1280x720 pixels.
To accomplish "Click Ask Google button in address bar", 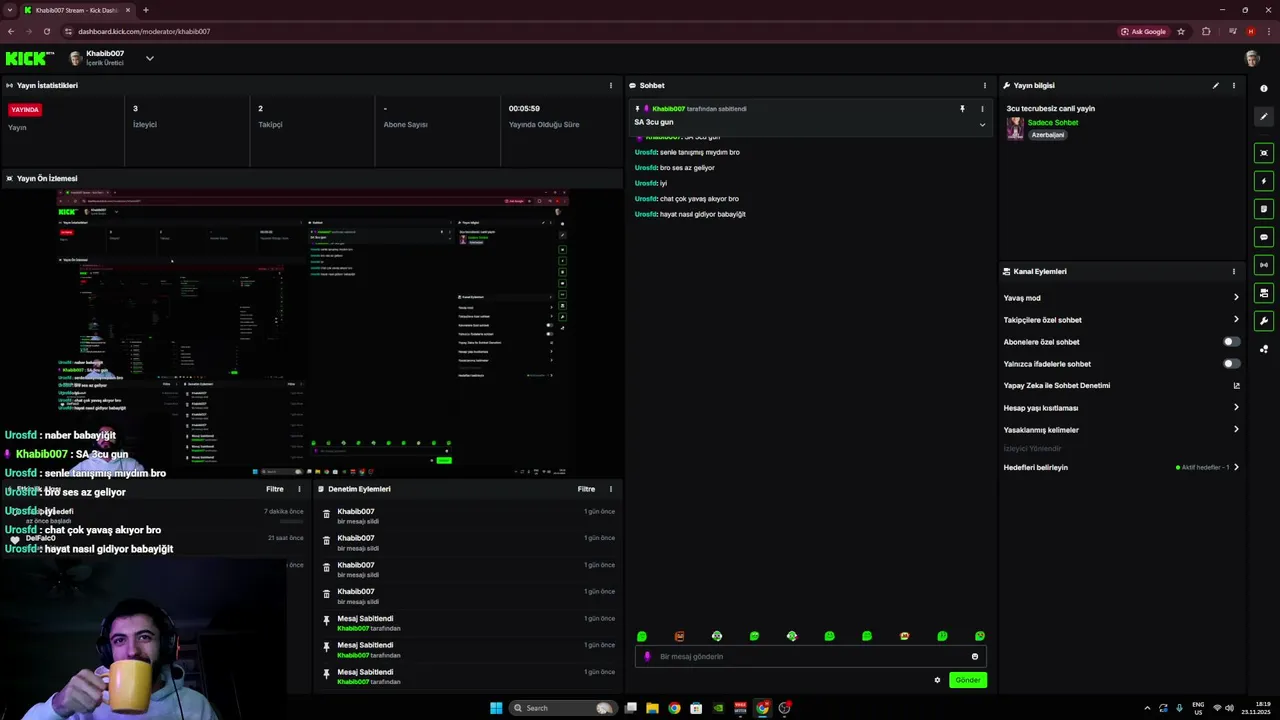I will click(x=1143, y=31).
